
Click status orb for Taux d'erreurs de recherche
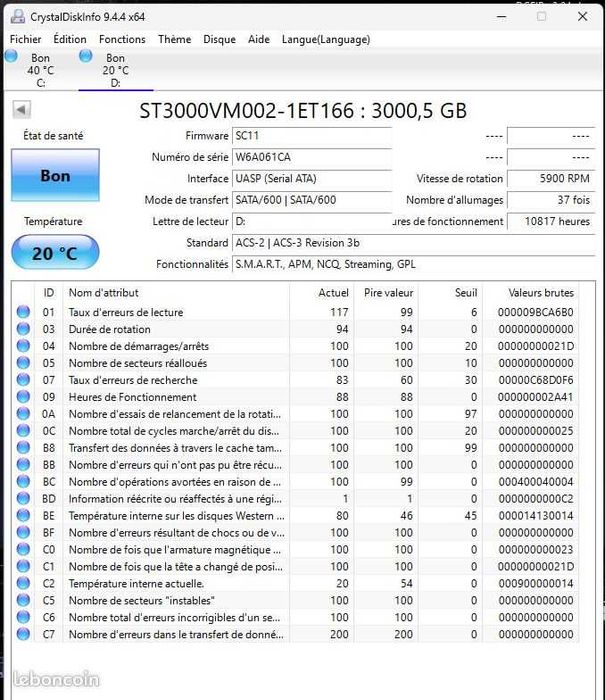click(23, 379)
